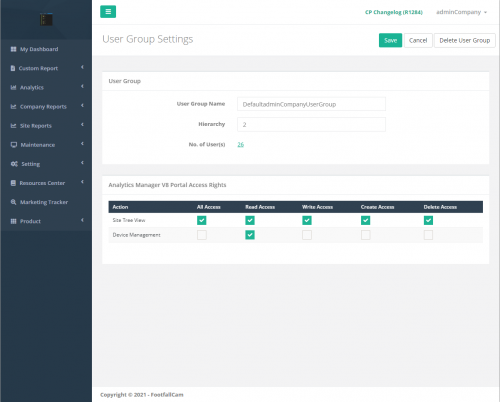
Task: Uncheck Write Access for Site Tree View
Action: pos(307,220)
